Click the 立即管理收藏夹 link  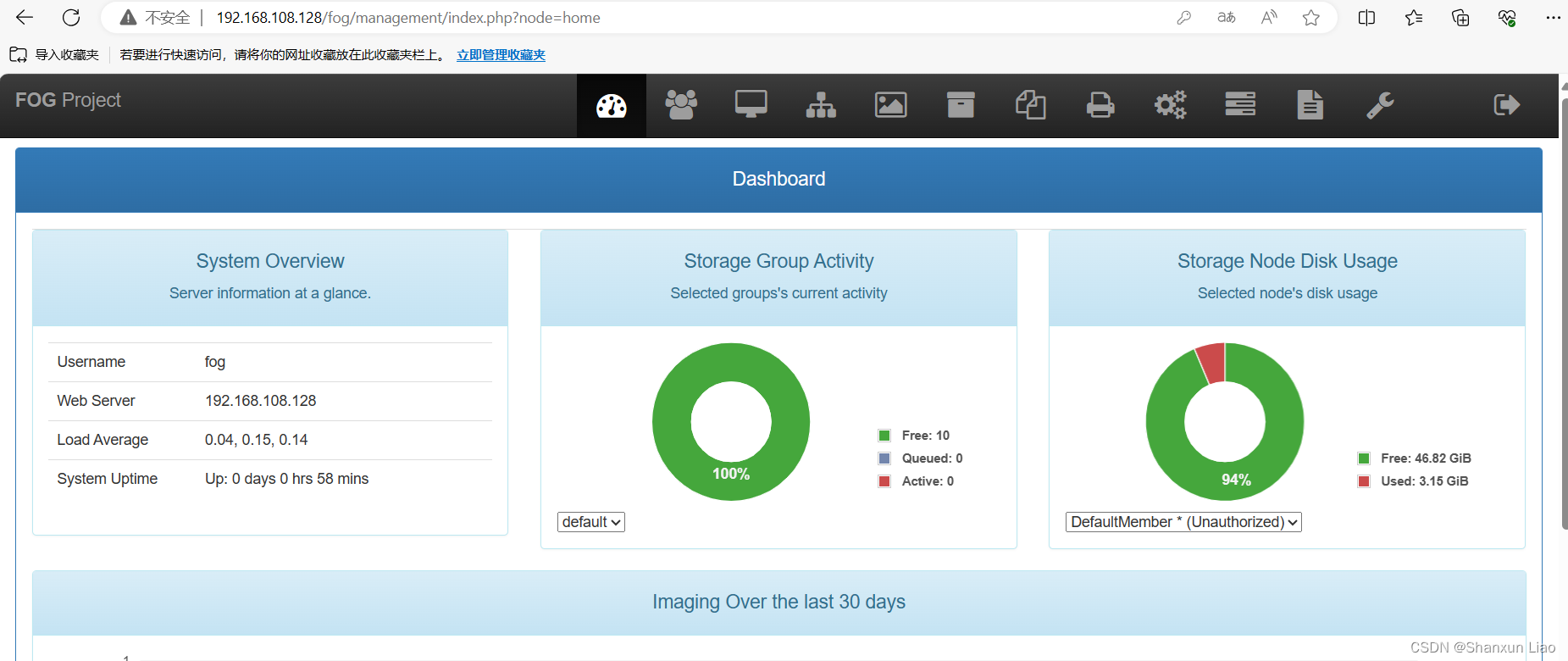tap(501, 55)
